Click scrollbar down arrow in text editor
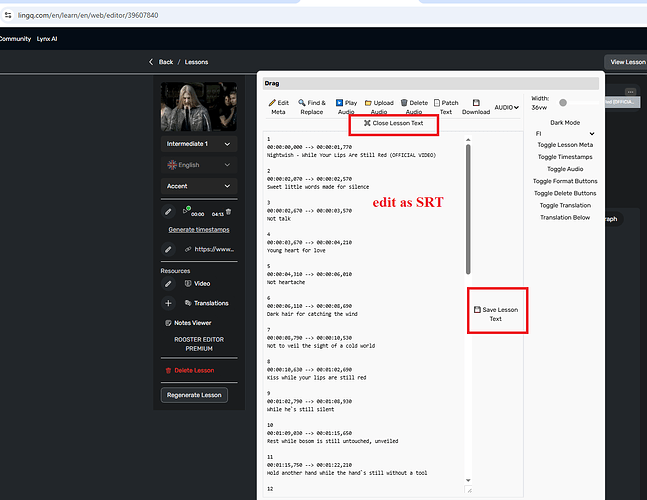 click(468, 480)
